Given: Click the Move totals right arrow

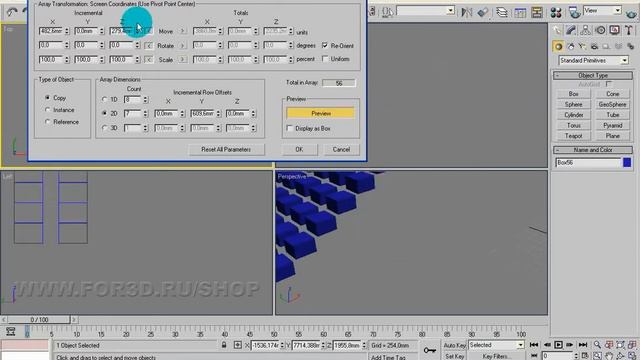Looking at the screenshot, I should 182,31.
